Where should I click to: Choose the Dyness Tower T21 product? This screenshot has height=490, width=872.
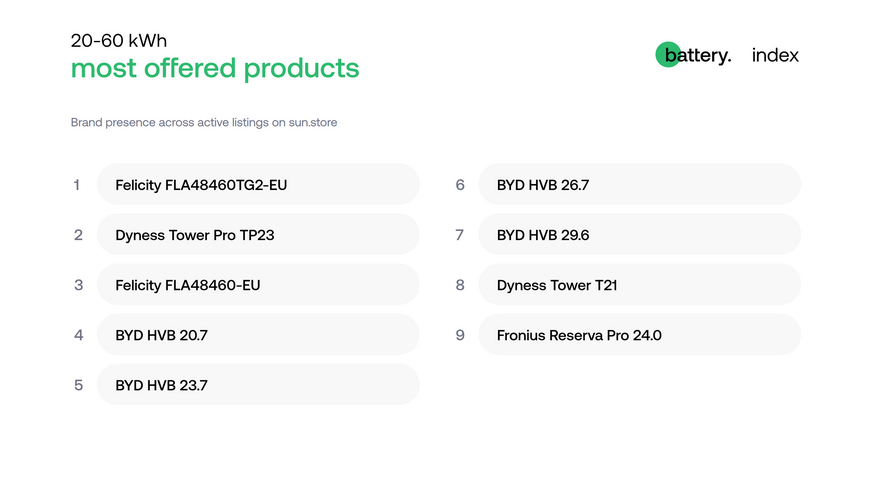pos(640,284)
